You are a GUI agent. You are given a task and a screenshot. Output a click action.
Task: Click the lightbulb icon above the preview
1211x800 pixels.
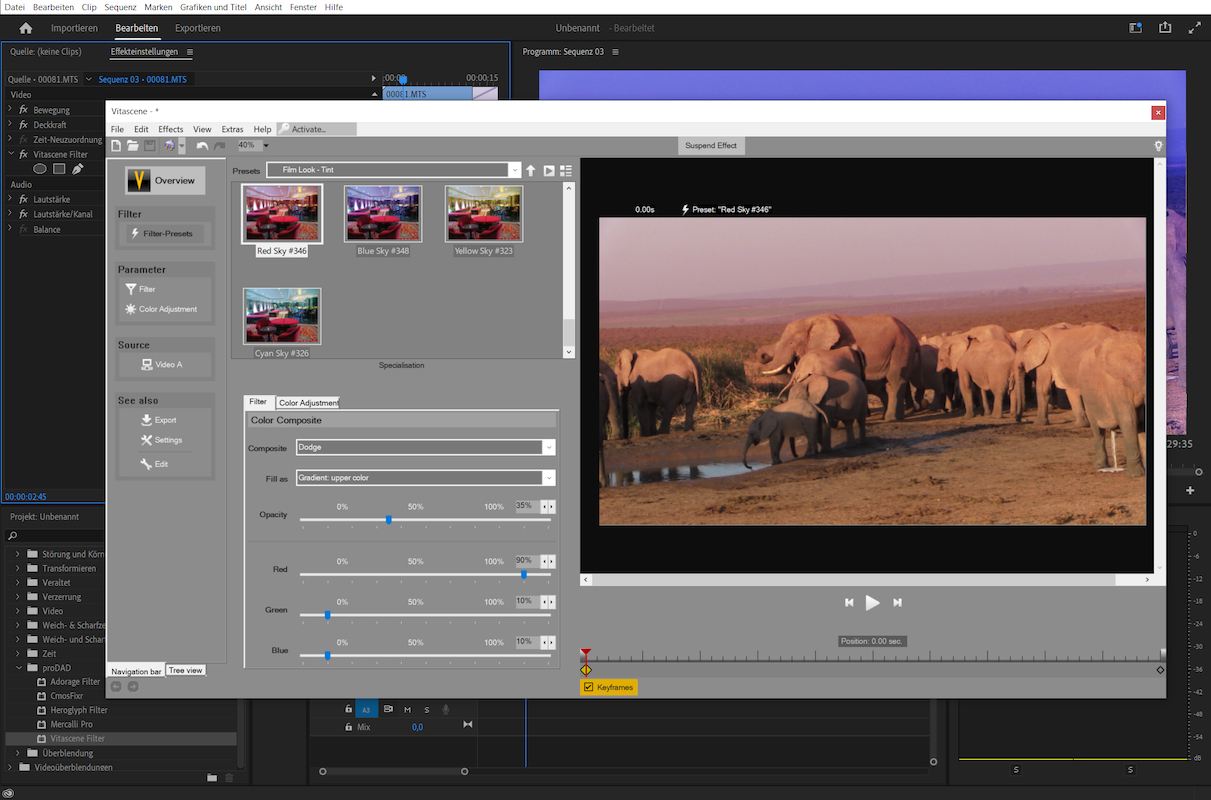coord(1158,146)
